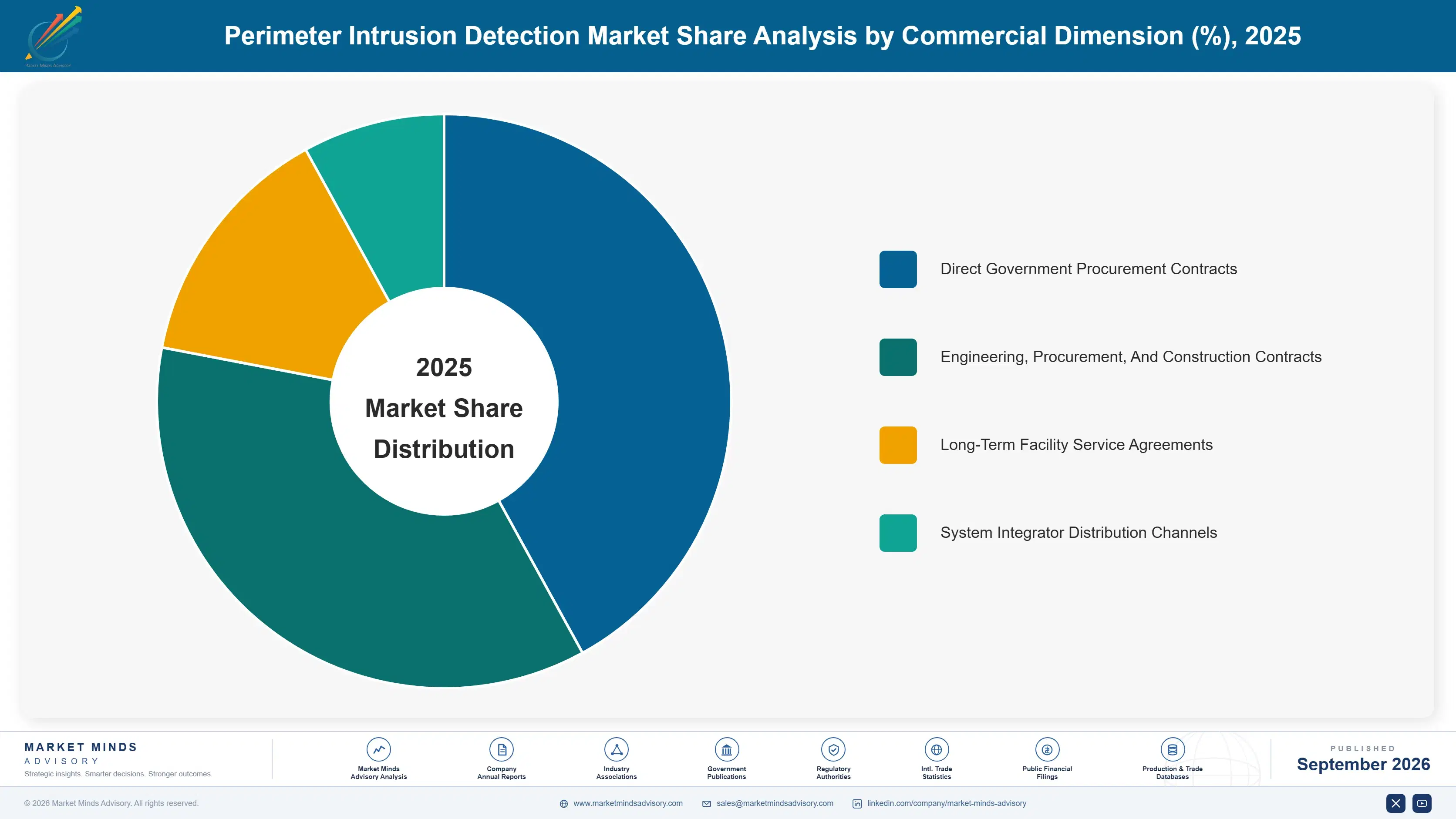Click the Intl. Trade Statistics globe icon
Image resolution: width=1456 pixels, height=819 pixels.
click(x=937, y=749)
